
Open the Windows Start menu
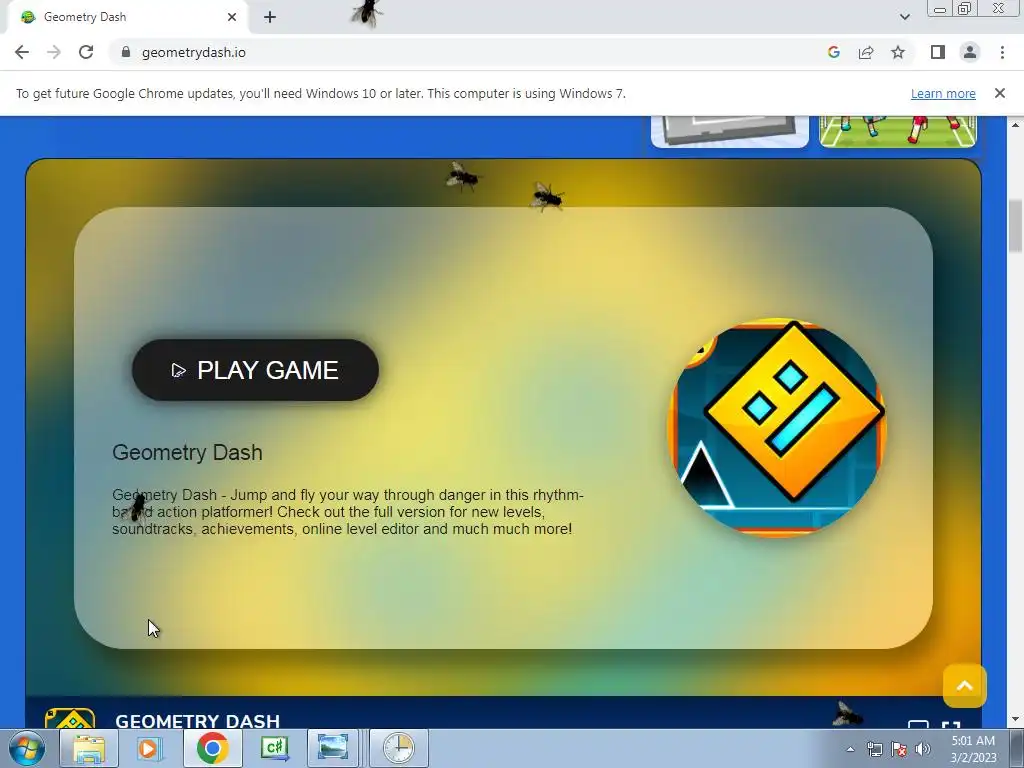[27, 748]
